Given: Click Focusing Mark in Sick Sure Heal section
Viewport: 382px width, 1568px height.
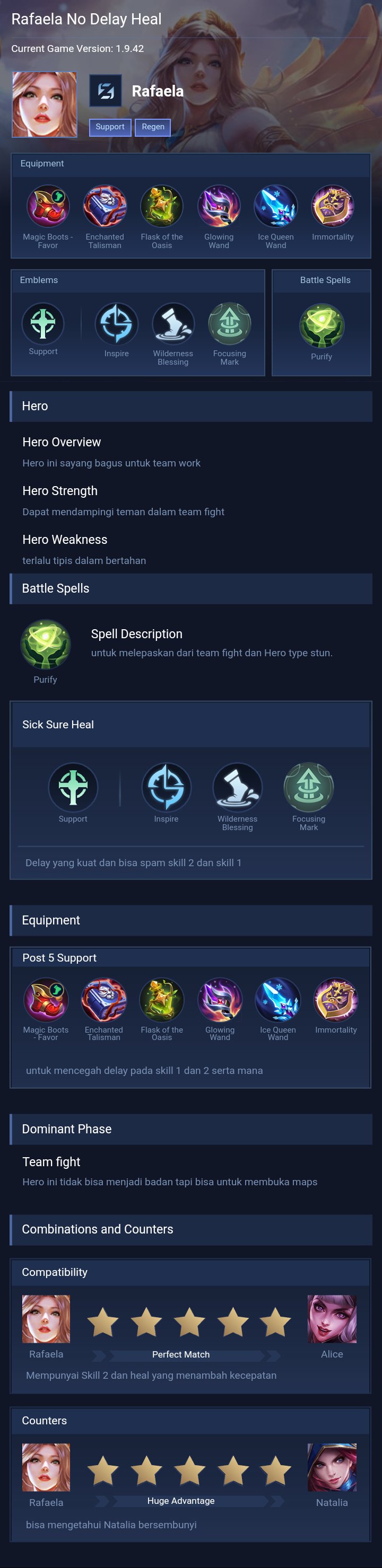Looking at the screenshot, I should coord(309,787).
